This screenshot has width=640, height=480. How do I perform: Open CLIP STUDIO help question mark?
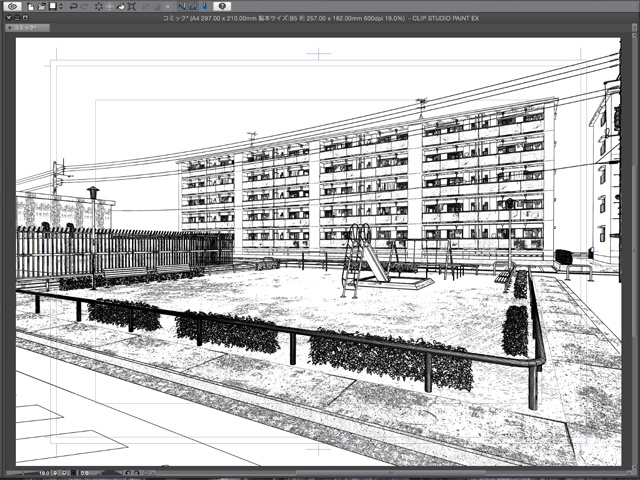click(x=222, y=7)
